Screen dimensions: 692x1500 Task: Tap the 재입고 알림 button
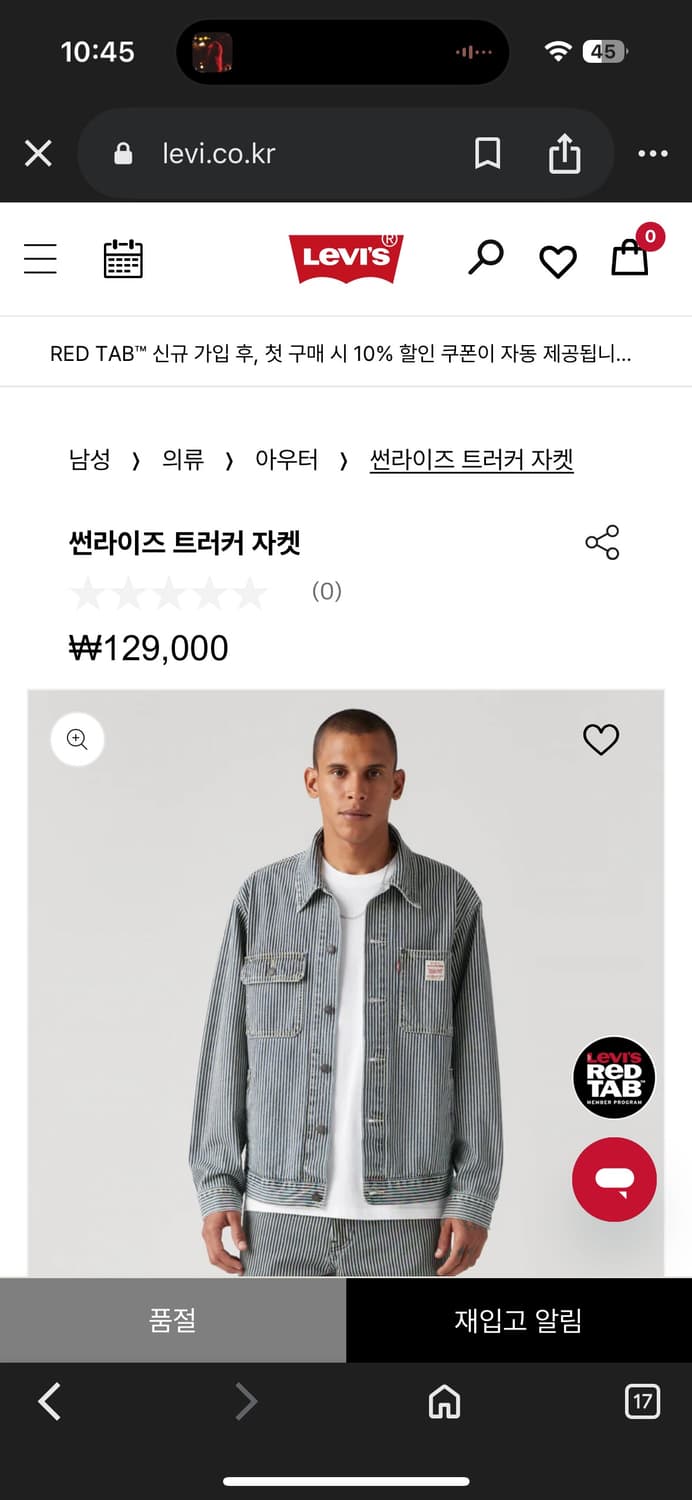[518, 1320]
